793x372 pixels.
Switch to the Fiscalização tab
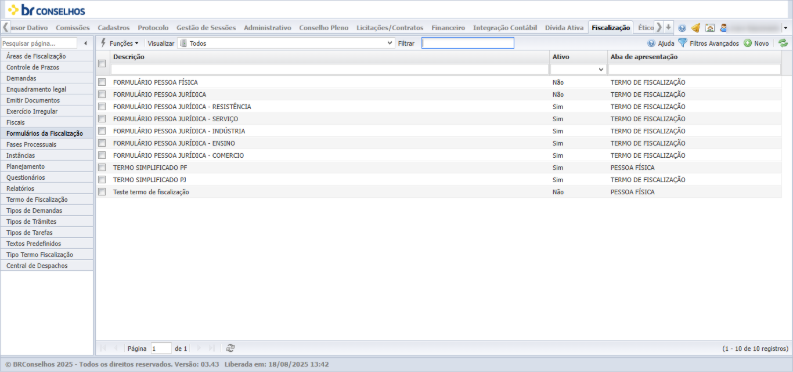[x=611, y=28]
